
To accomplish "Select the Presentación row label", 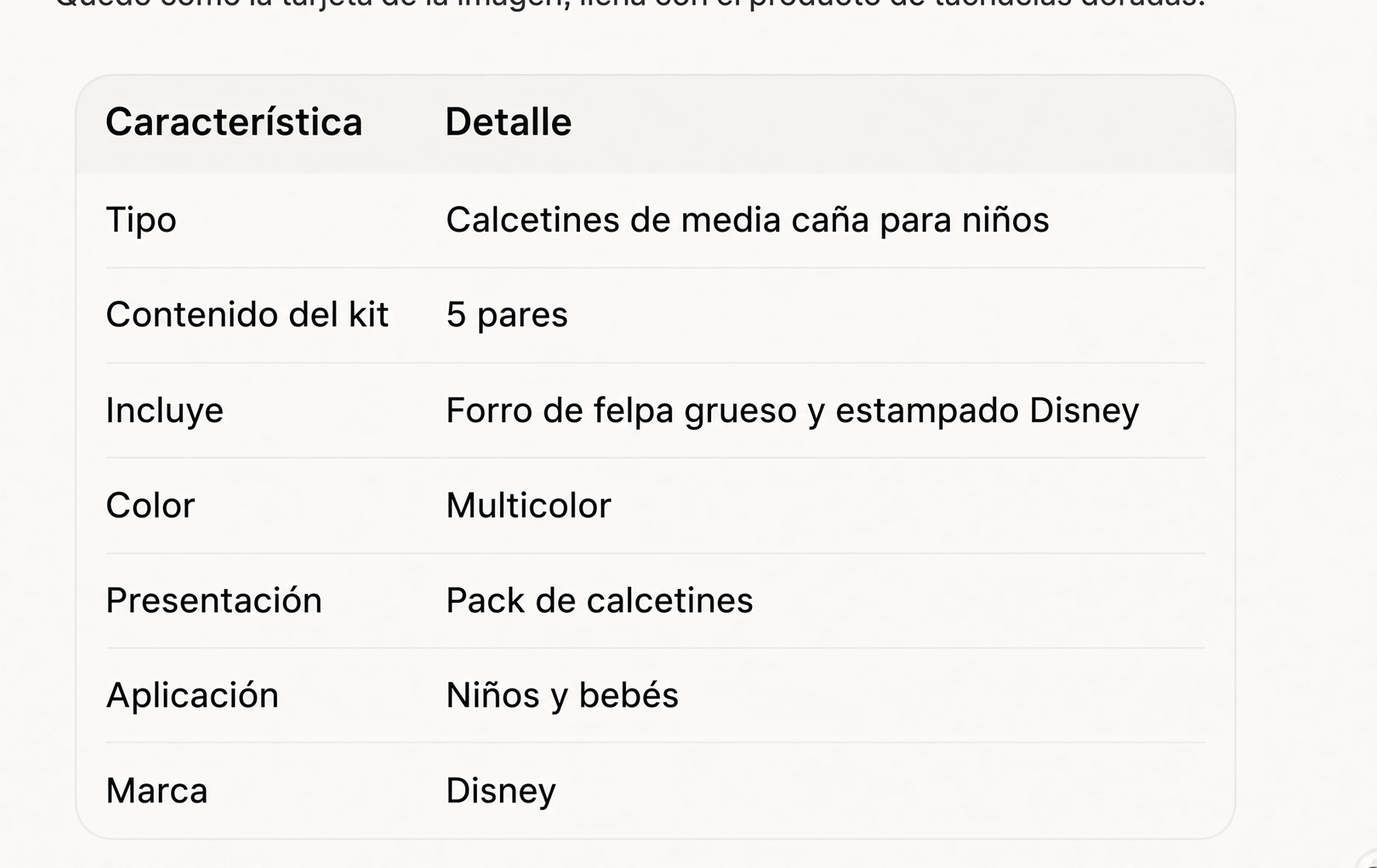I will (x=213, y=601).
